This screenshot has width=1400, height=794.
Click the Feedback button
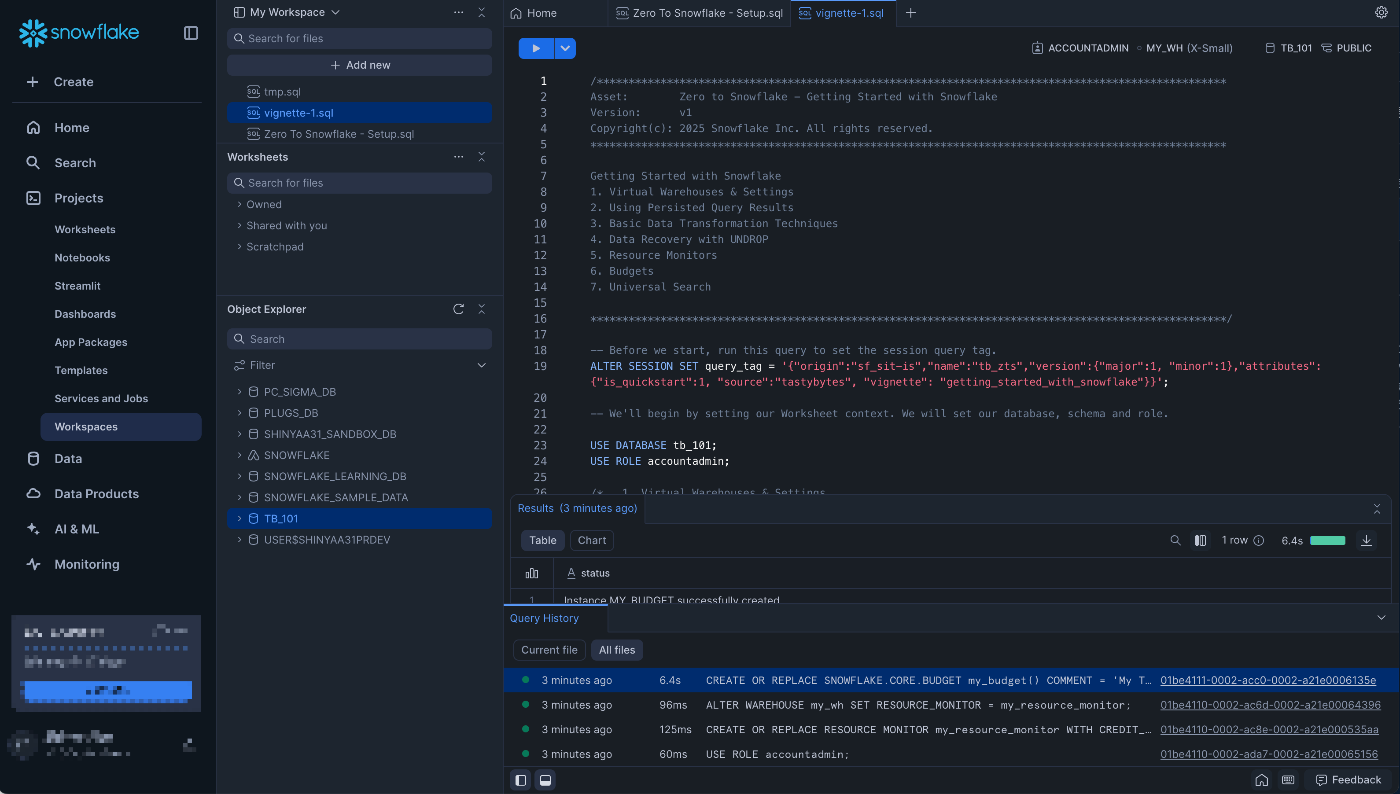tap(1348, 780)
